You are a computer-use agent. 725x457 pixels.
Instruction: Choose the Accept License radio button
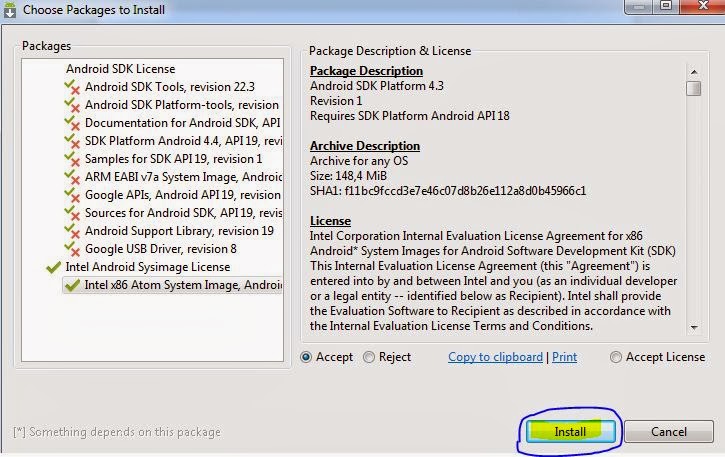coord(616,357)
